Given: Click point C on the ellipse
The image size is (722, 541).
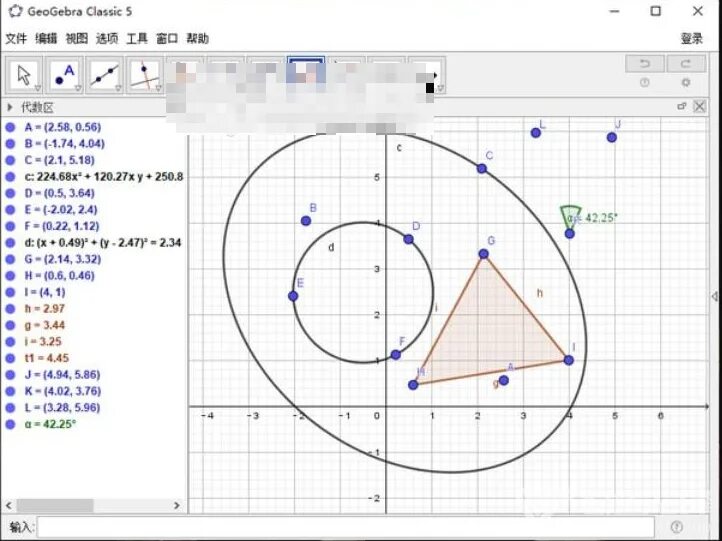Looking at the screenshot, I should tap(482, 169).
